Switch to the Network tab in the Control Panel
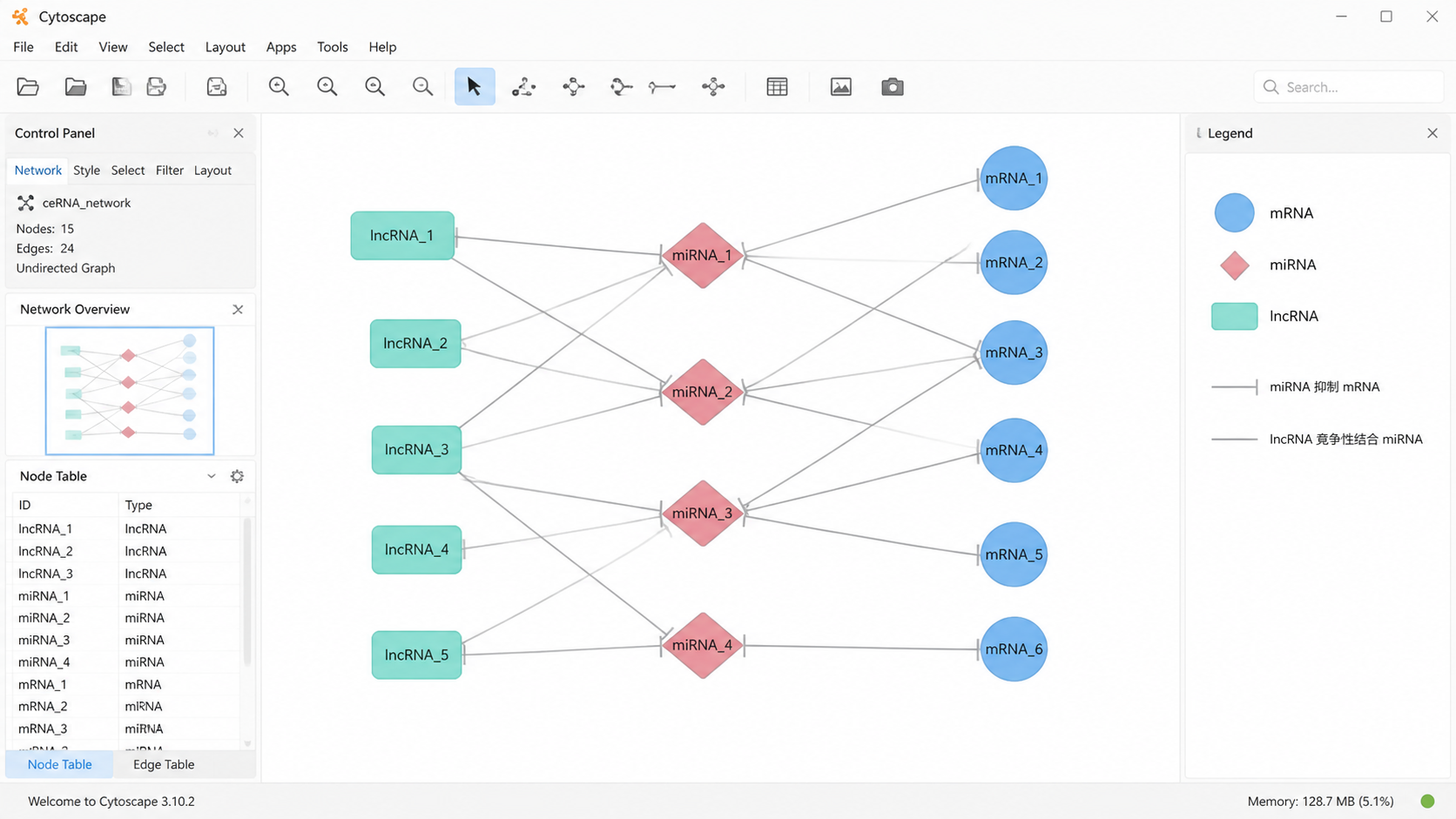The image size is (1456, 819). (38, 171)
